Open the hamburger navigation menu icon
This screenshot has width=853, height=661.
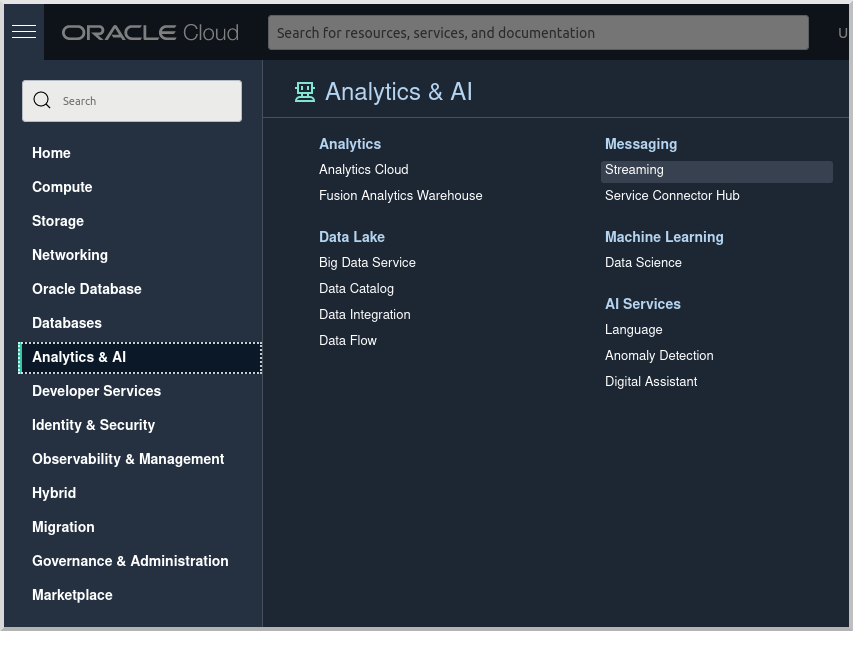click(24, 32)
